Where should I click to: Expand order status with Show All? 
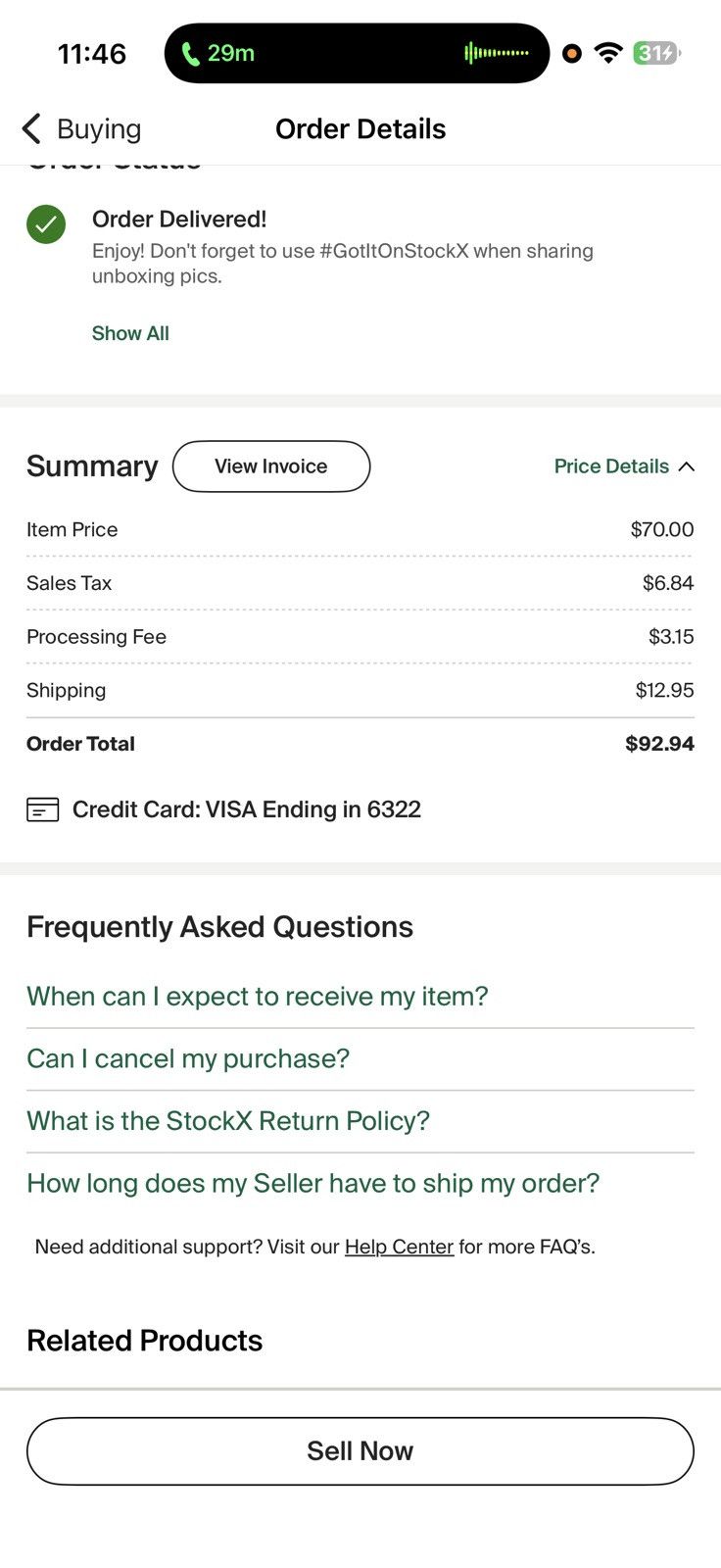[x=130, y=333]
